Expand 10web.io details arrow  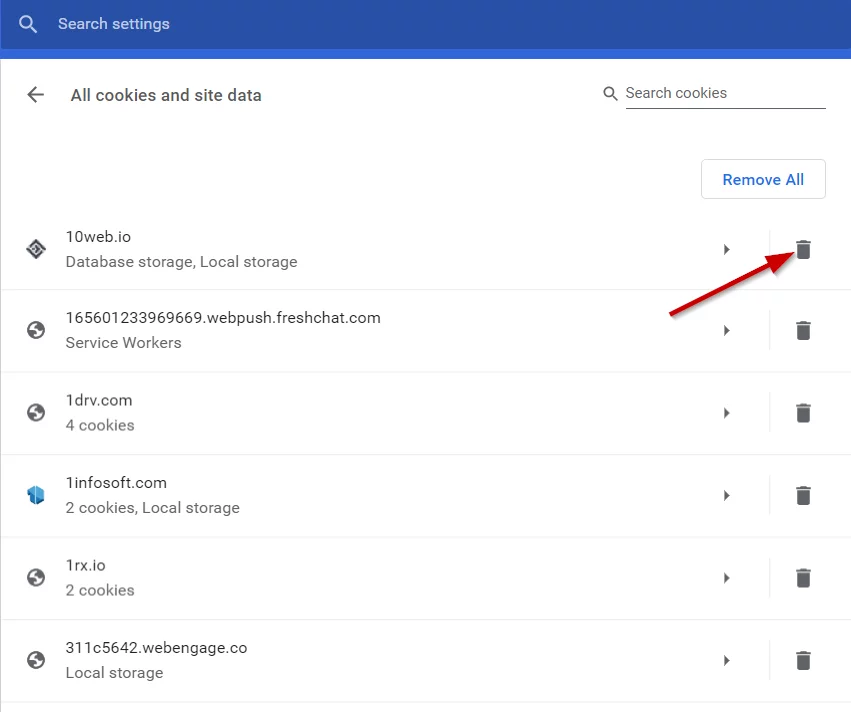coord(726,250)
